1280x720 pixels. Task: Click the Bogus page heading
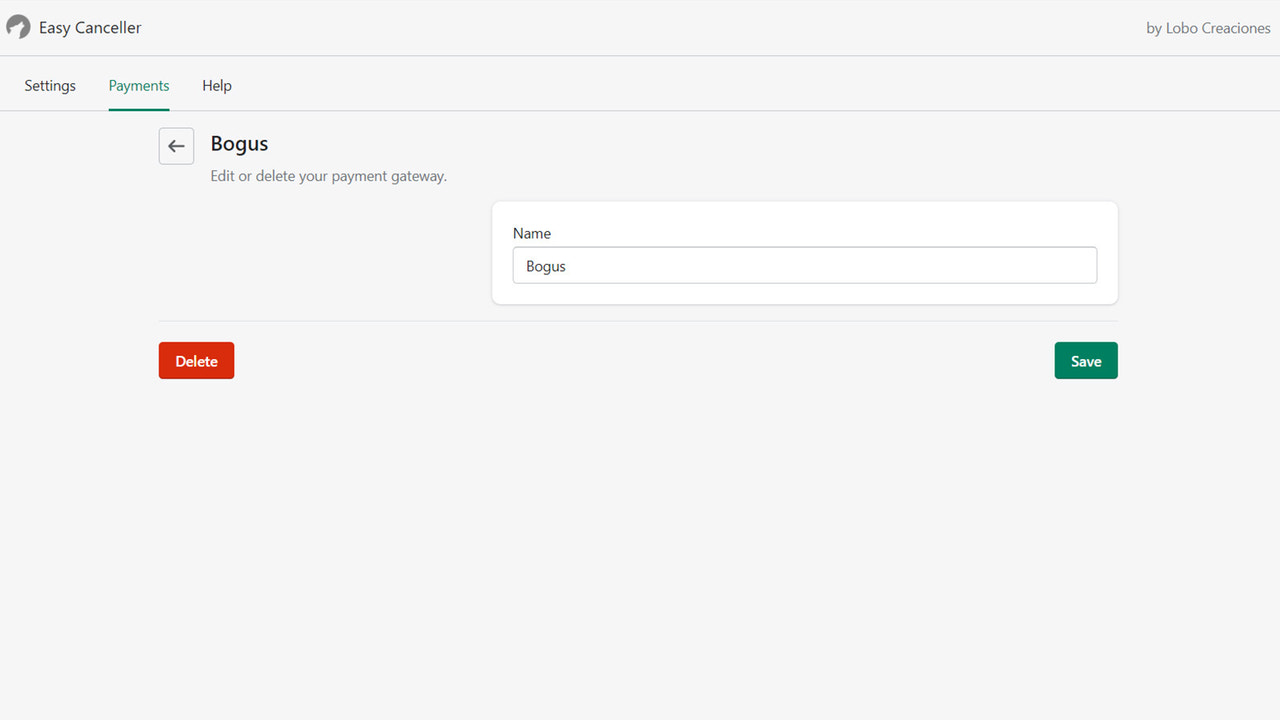(239, 143)
